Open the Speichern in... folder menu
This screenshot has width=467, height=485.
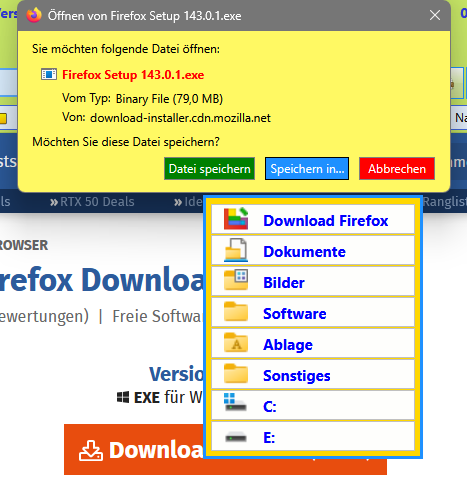307,169
